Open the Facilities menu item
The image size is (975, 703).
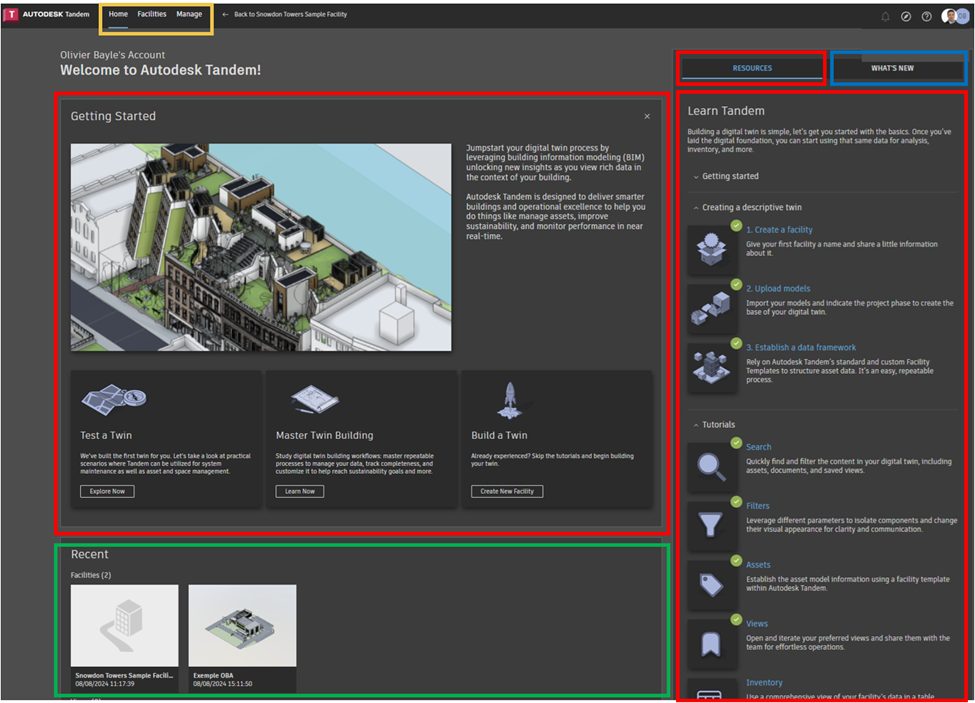(152, 15)
